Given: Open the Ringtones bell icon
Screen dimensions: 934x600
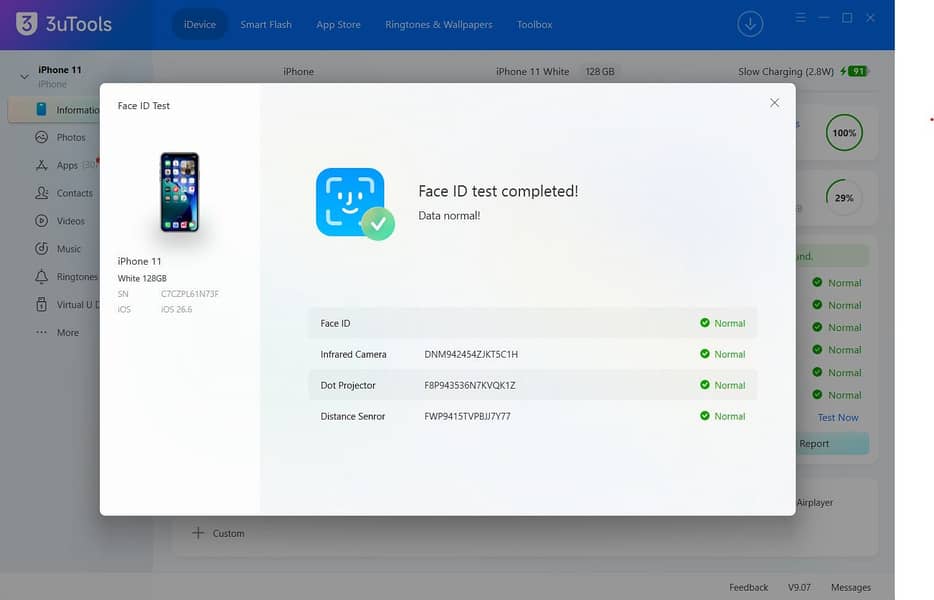Looking at the screenshot, I should (41, 276).
